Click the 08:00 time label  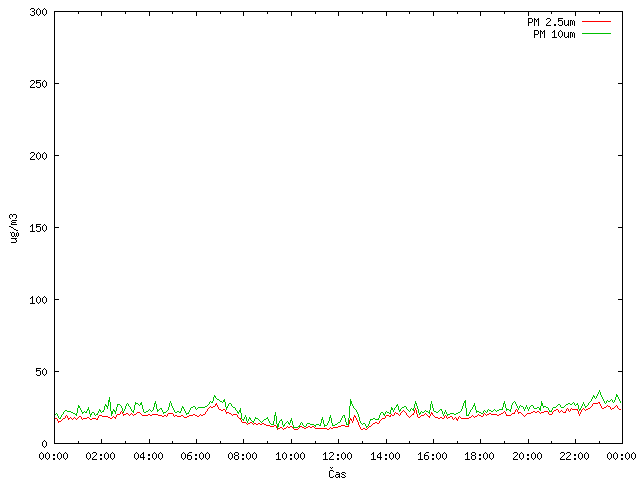242,456
